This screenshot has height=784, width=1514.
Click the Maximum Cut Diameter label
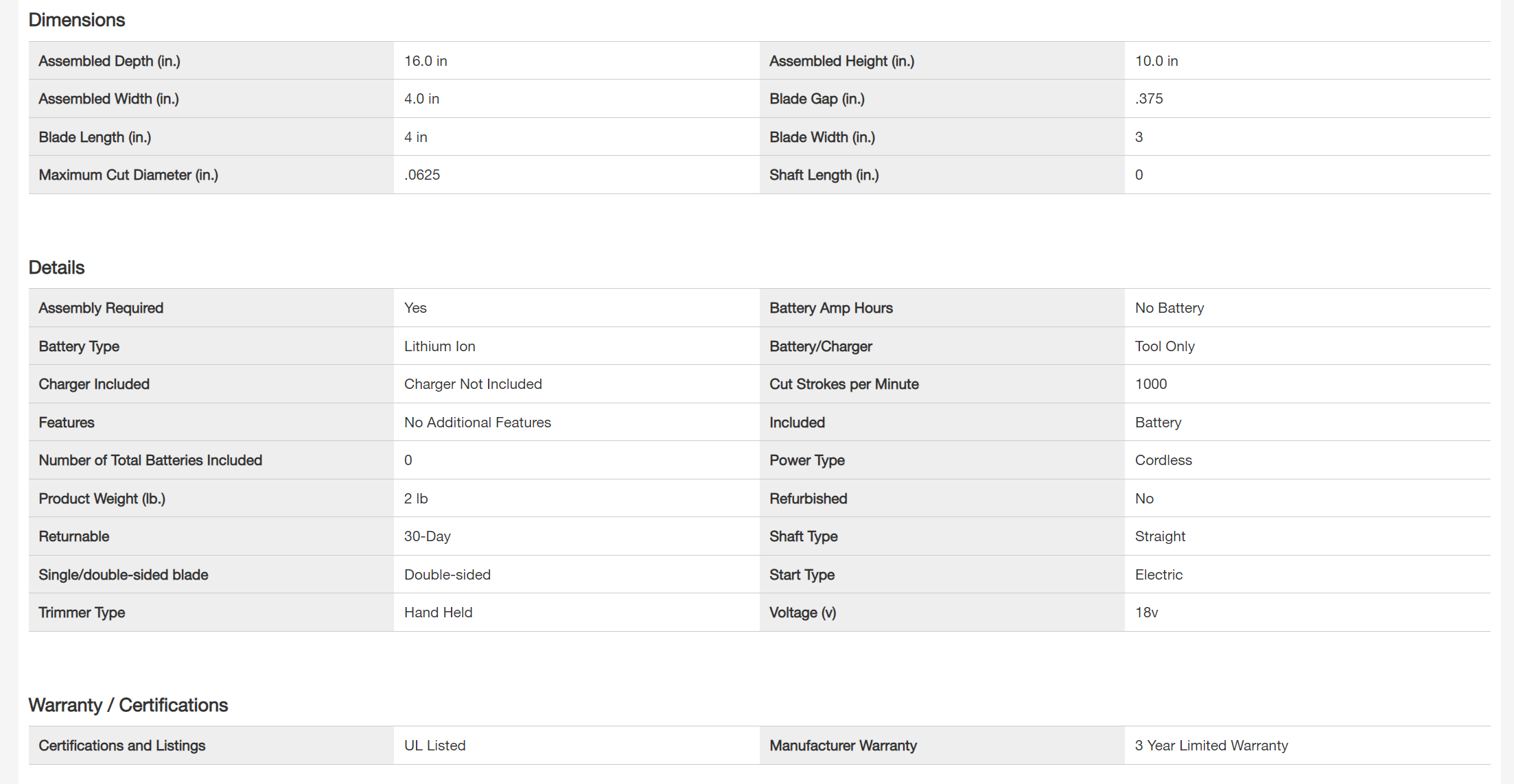pos(128,175)
